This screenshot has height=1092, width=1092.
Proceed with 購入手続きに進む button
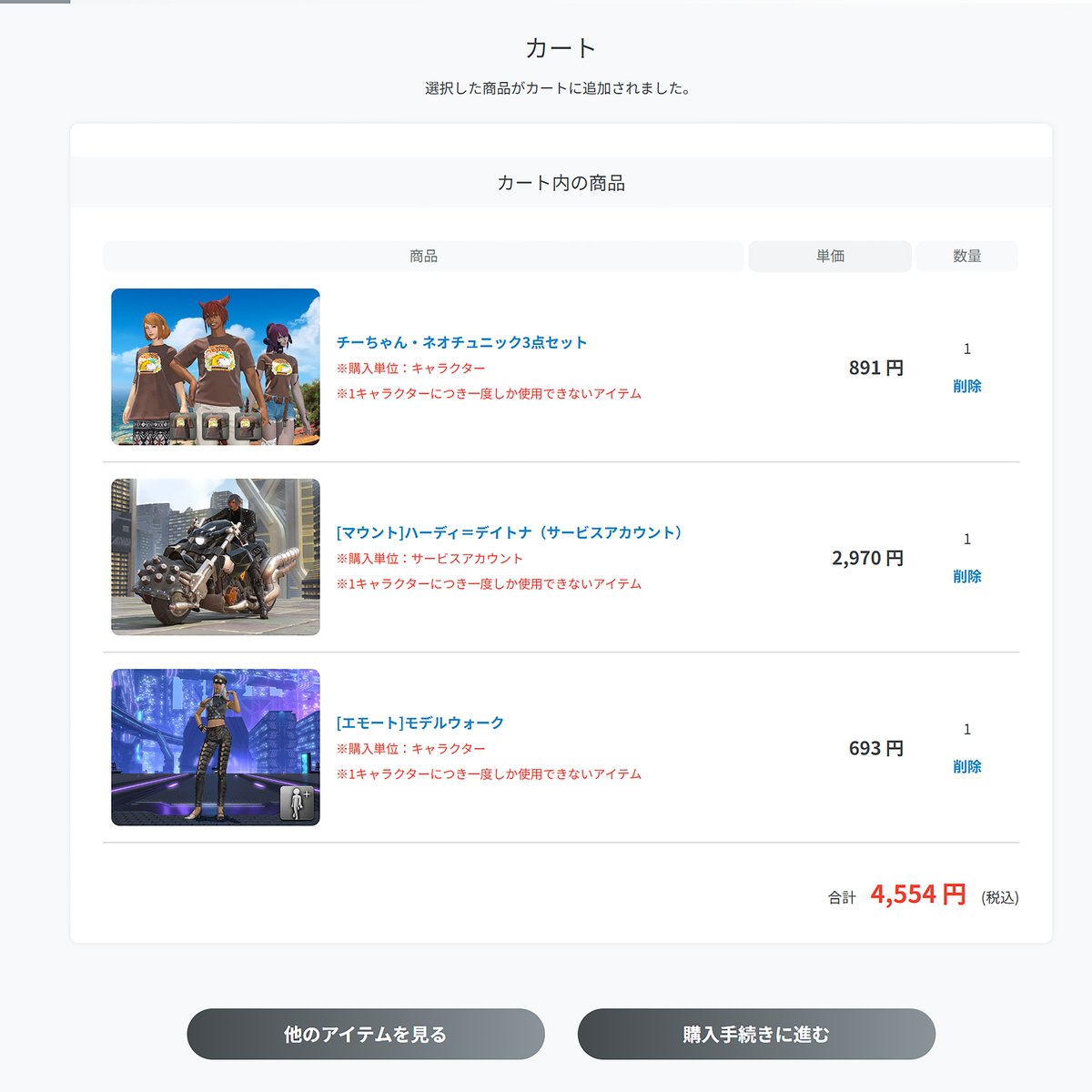pos(756,1034)
